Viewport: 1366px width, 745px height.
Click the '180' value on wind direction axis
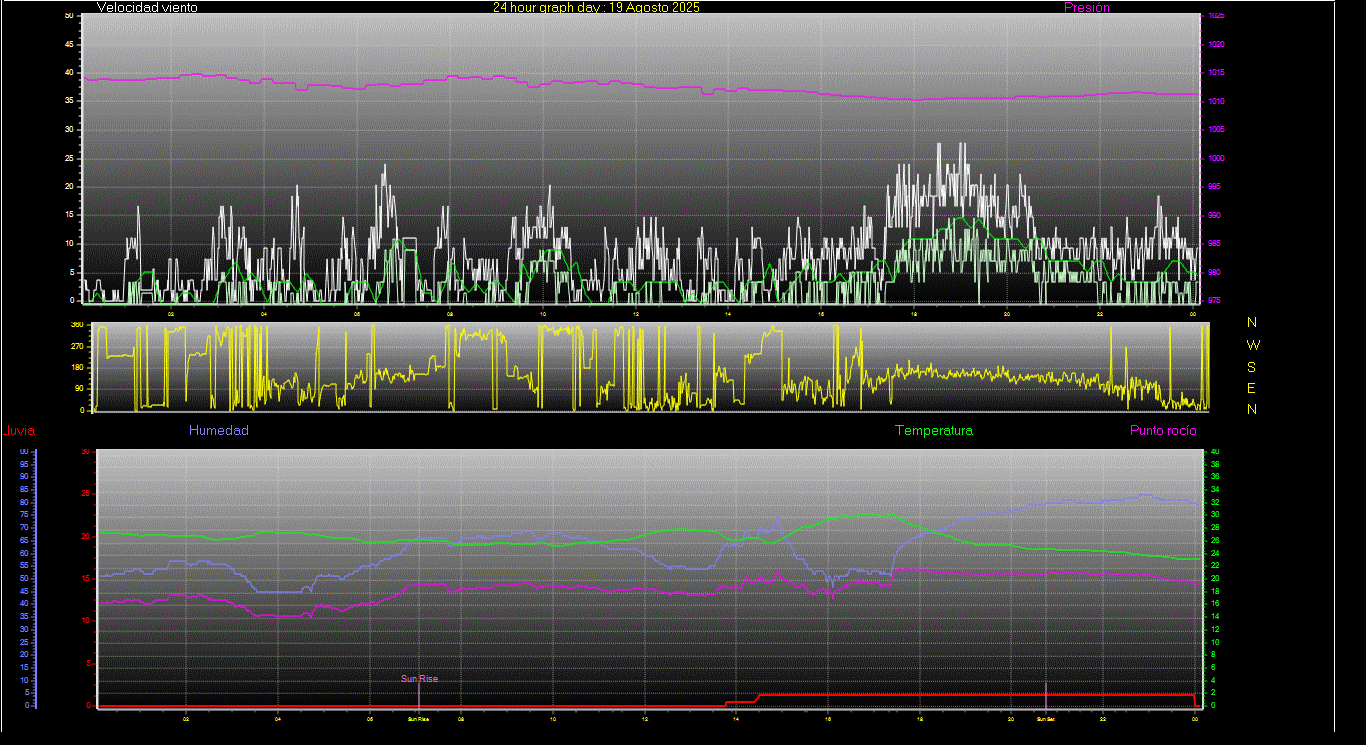[77, 368]
